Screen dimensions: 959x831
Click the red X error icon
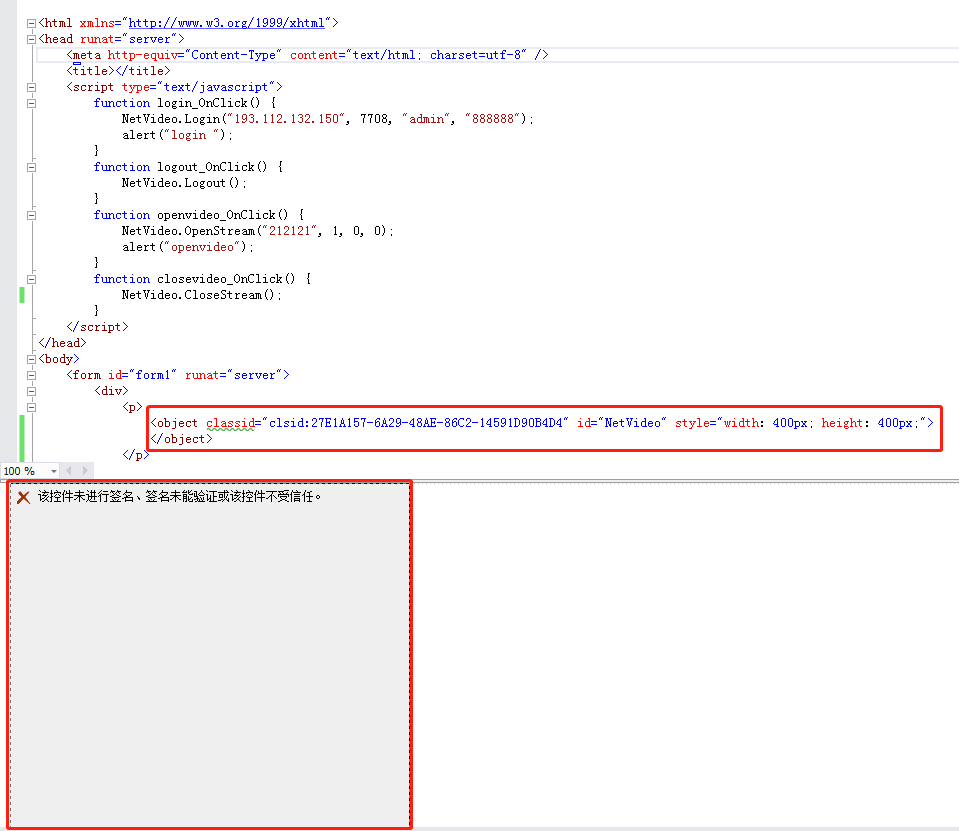(23, 497)
